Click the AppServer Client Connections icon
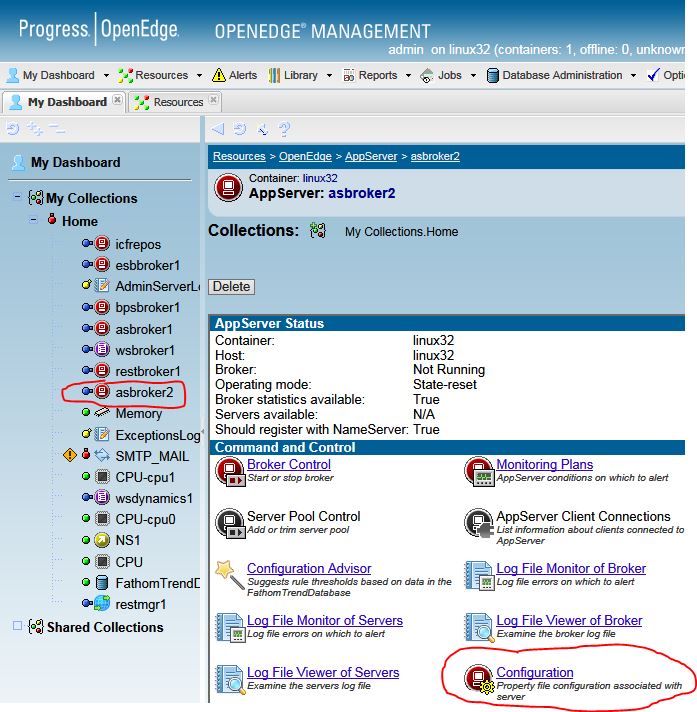The height and width of the screenshot is (712, 697). pos(479,523)
